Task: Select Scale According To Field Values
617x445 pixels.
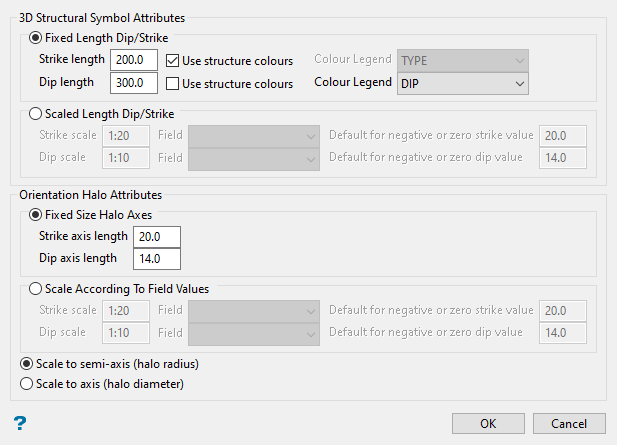Action: (x=38, y=290)
